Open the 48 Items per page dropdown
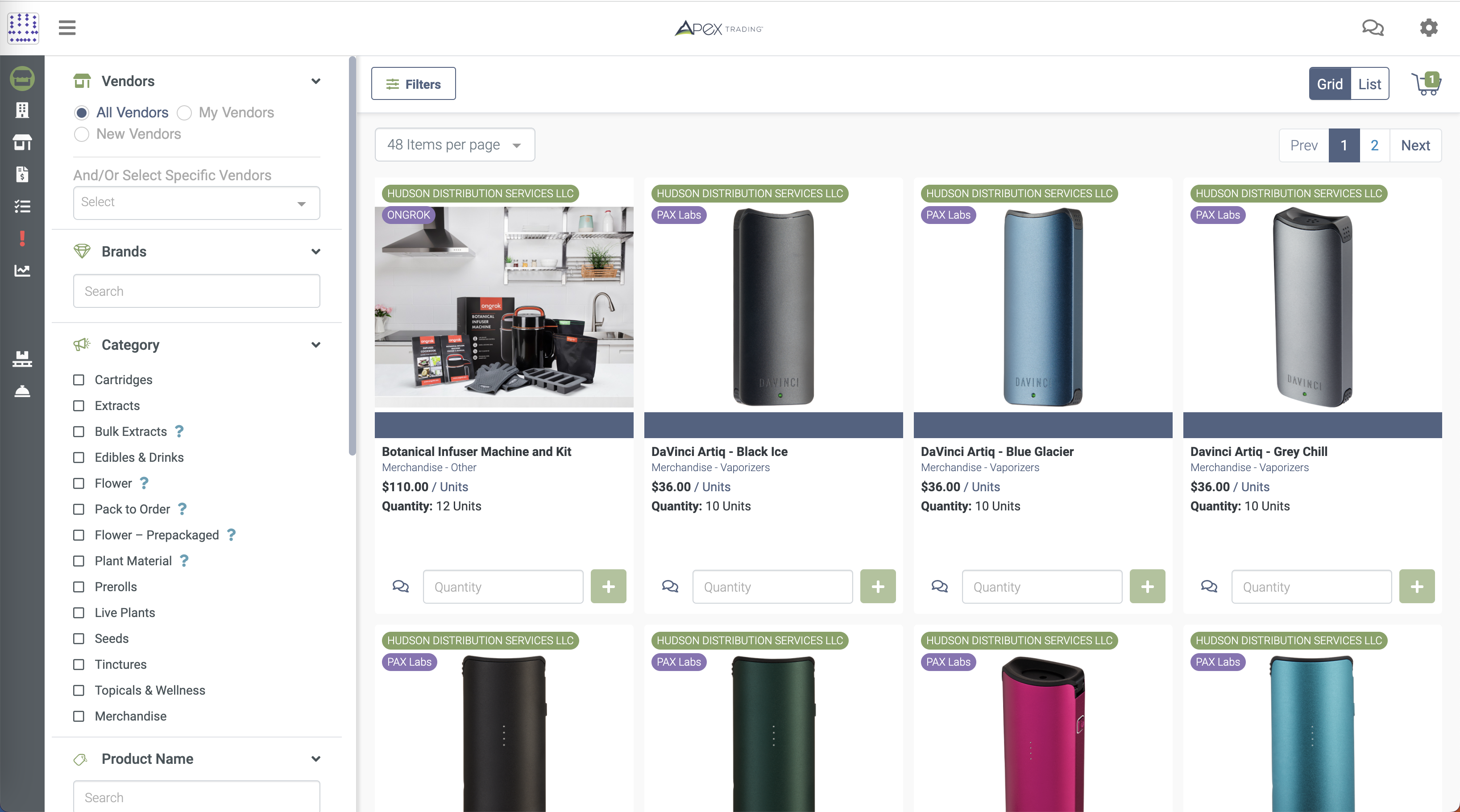Screen dimensions: 1460x812 coord(455,145)
